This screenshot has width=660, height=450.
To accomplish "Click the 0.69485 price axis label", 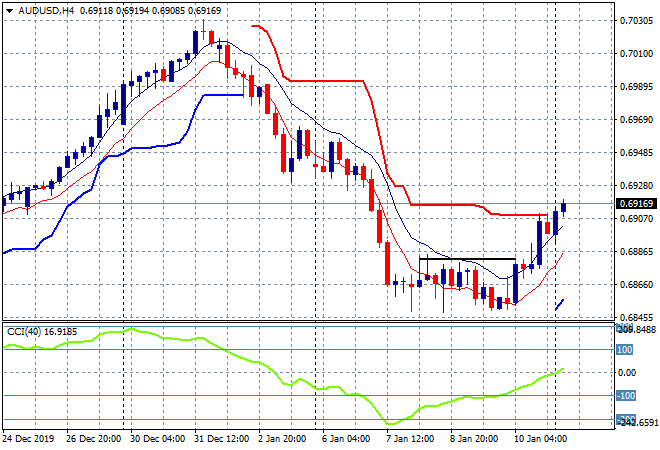I will click(636, 153).
